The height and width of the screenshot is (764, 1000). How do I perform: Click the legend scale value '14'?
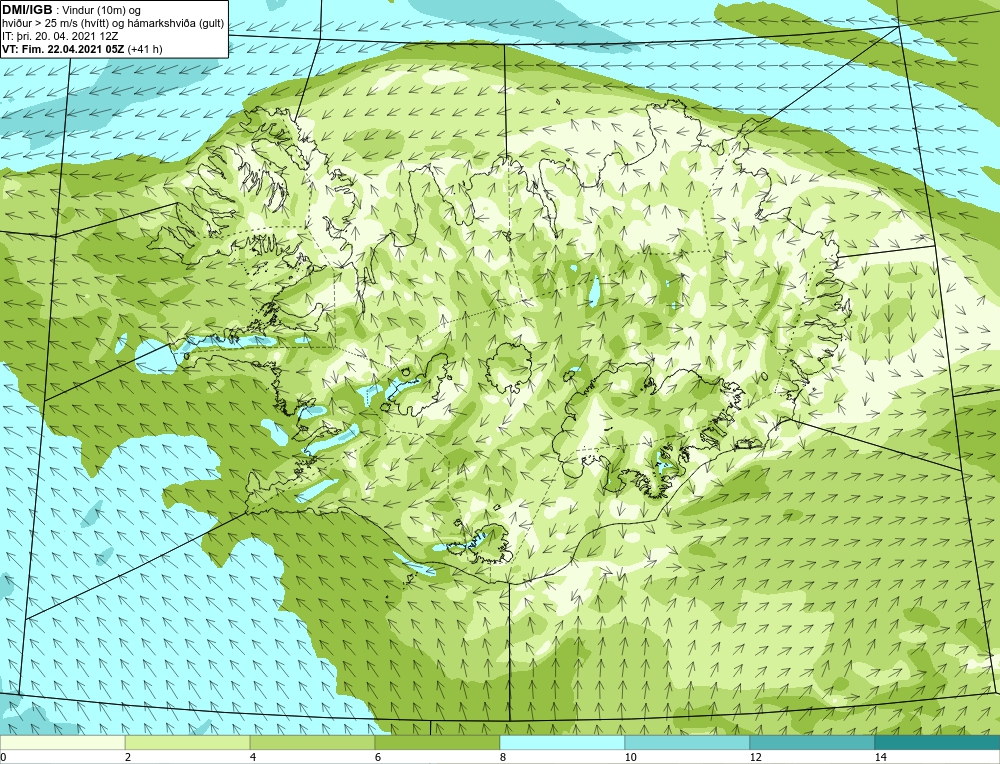[881, 757]
